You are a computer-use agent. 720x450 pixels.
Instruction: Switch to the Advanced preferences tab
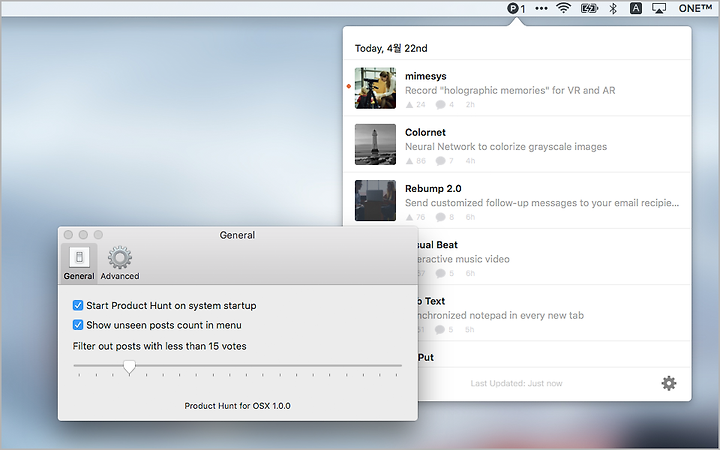click(x=120, y=263)
